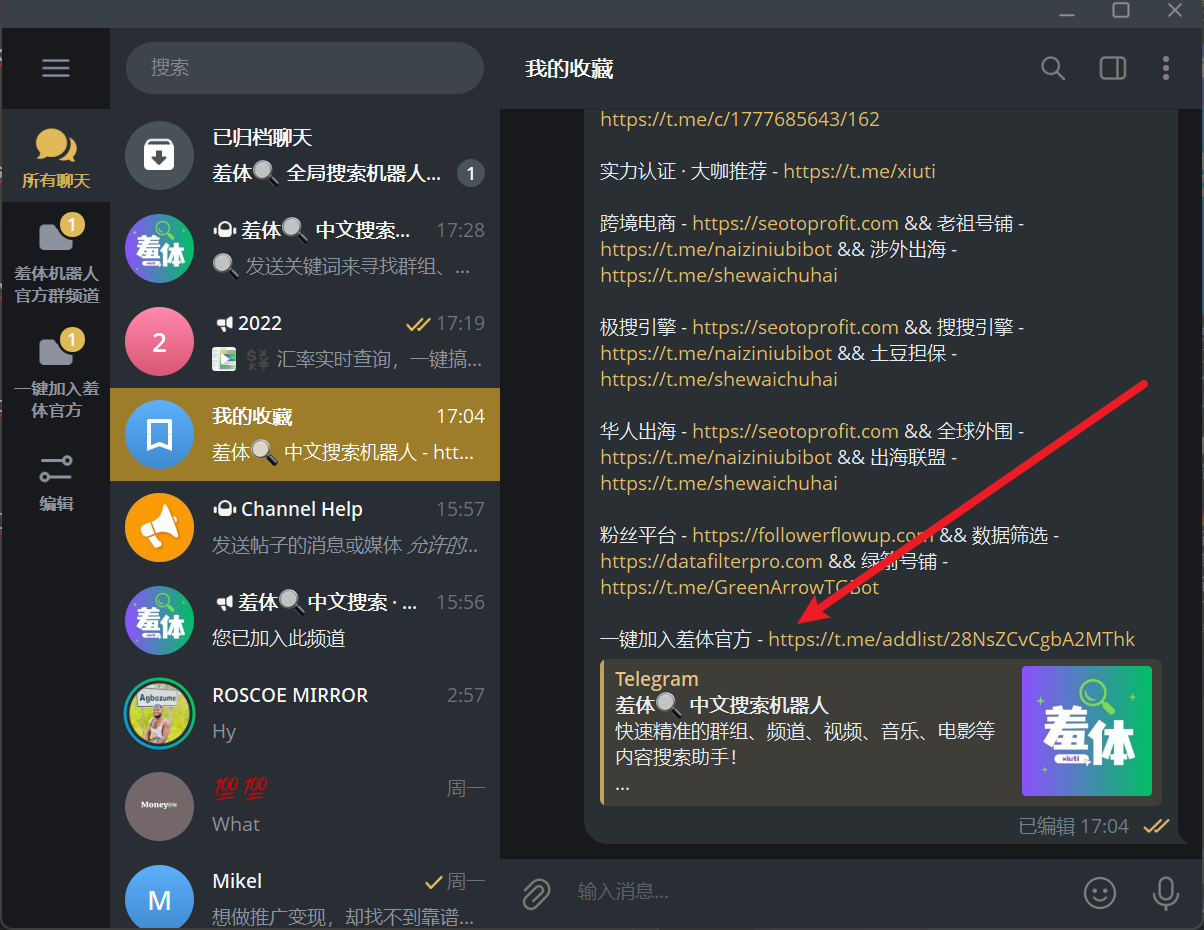Open the chat with message "What"

tap(305, 806)
